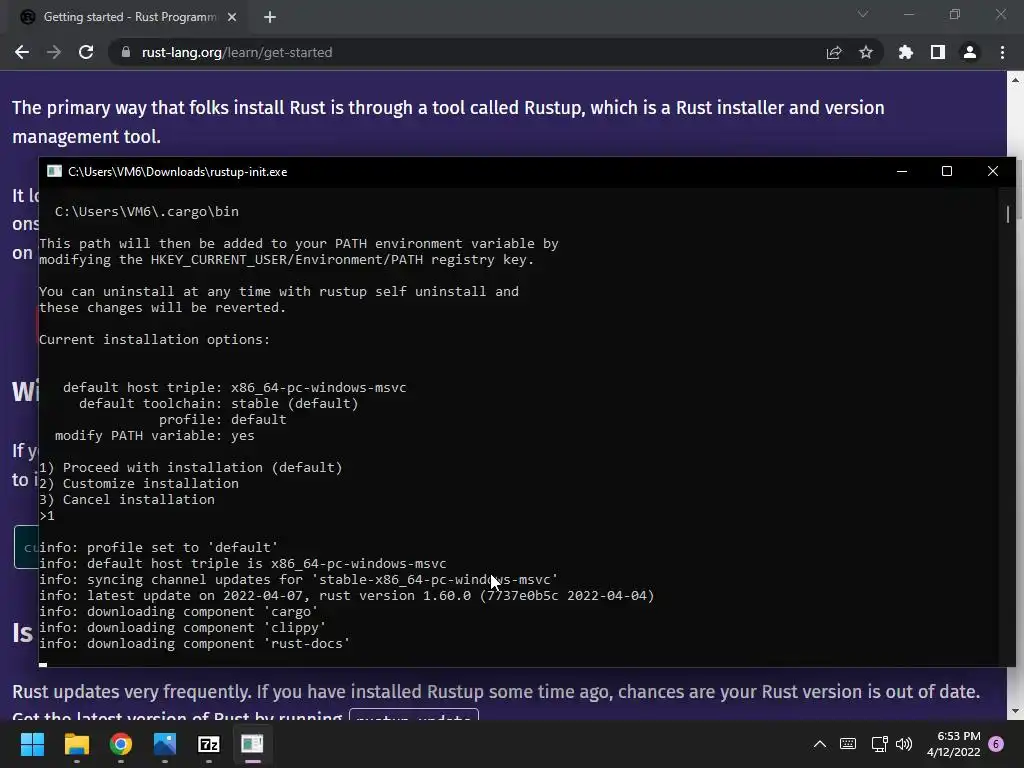Click the line '1) Proceed with installation (default)'
Screen dimensions: 1024x768
[x=191, y=468]
